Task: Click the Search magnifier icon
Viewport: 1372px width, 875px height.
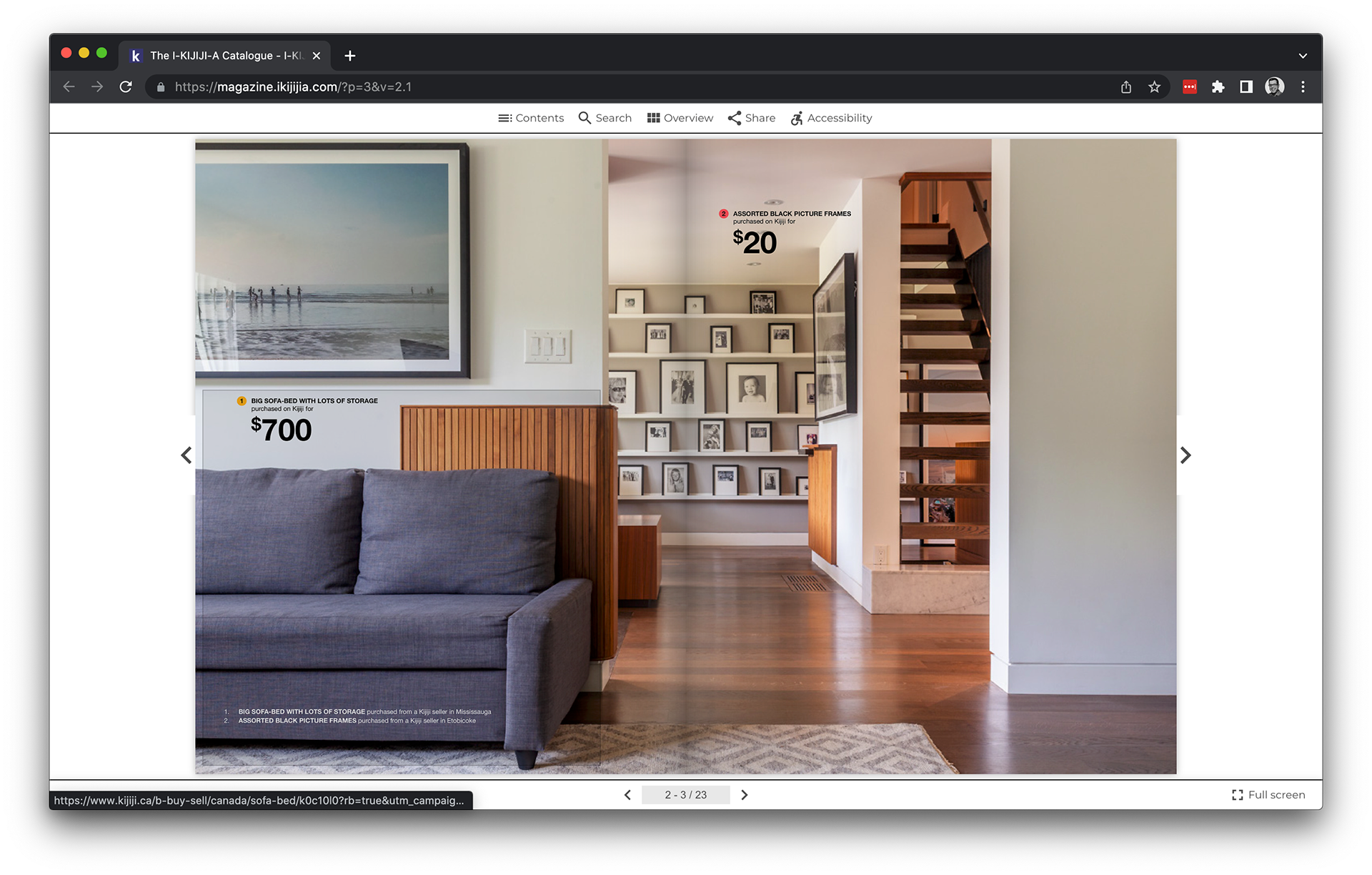Action: tap(585, 118)
